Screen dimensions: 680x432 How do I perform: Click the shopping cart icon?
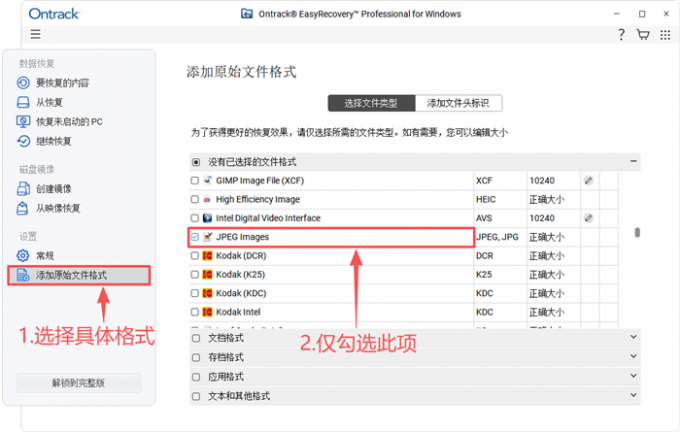point(643,34)
